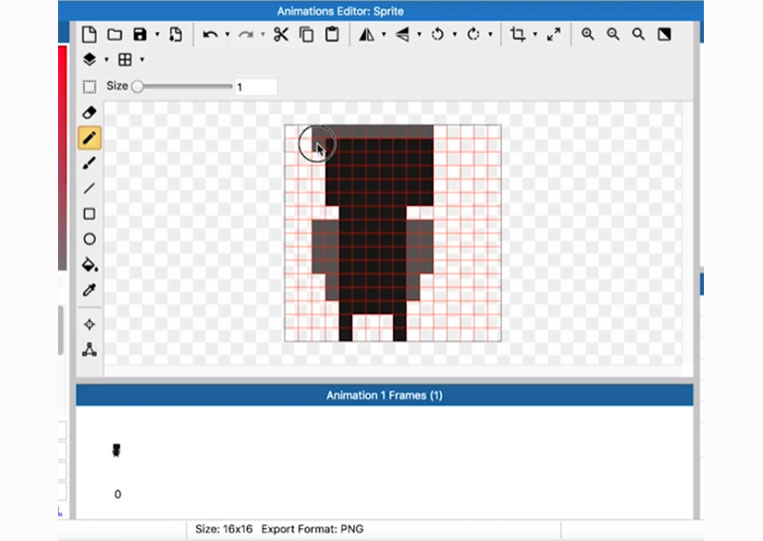The height and width of the screenshot is (541, 763).
Task: Rotate the sprite clockwise
Action: coord(473,35)
